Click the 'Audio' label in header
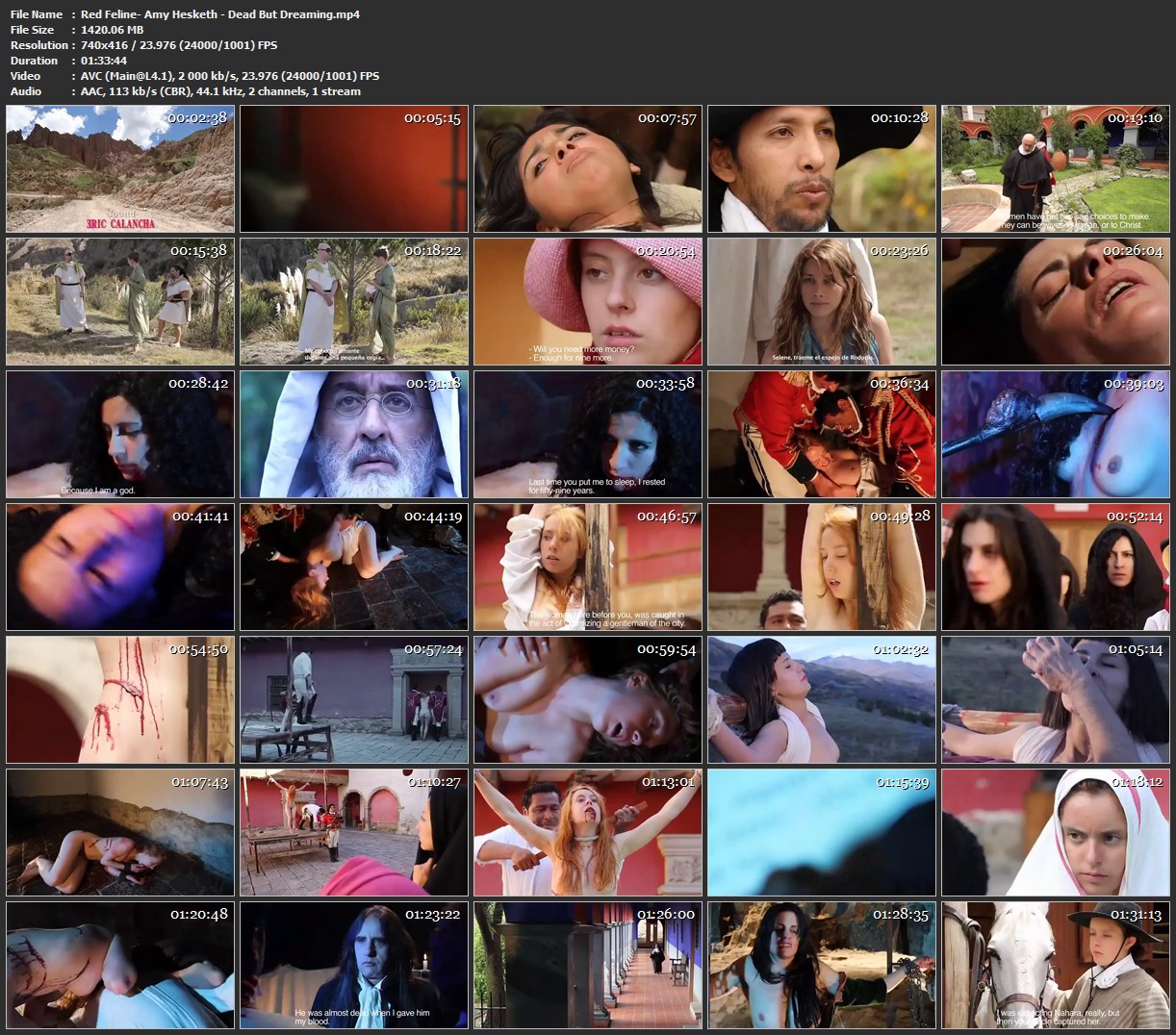The image size is (1176, 1035). click(x=26, y=91)
